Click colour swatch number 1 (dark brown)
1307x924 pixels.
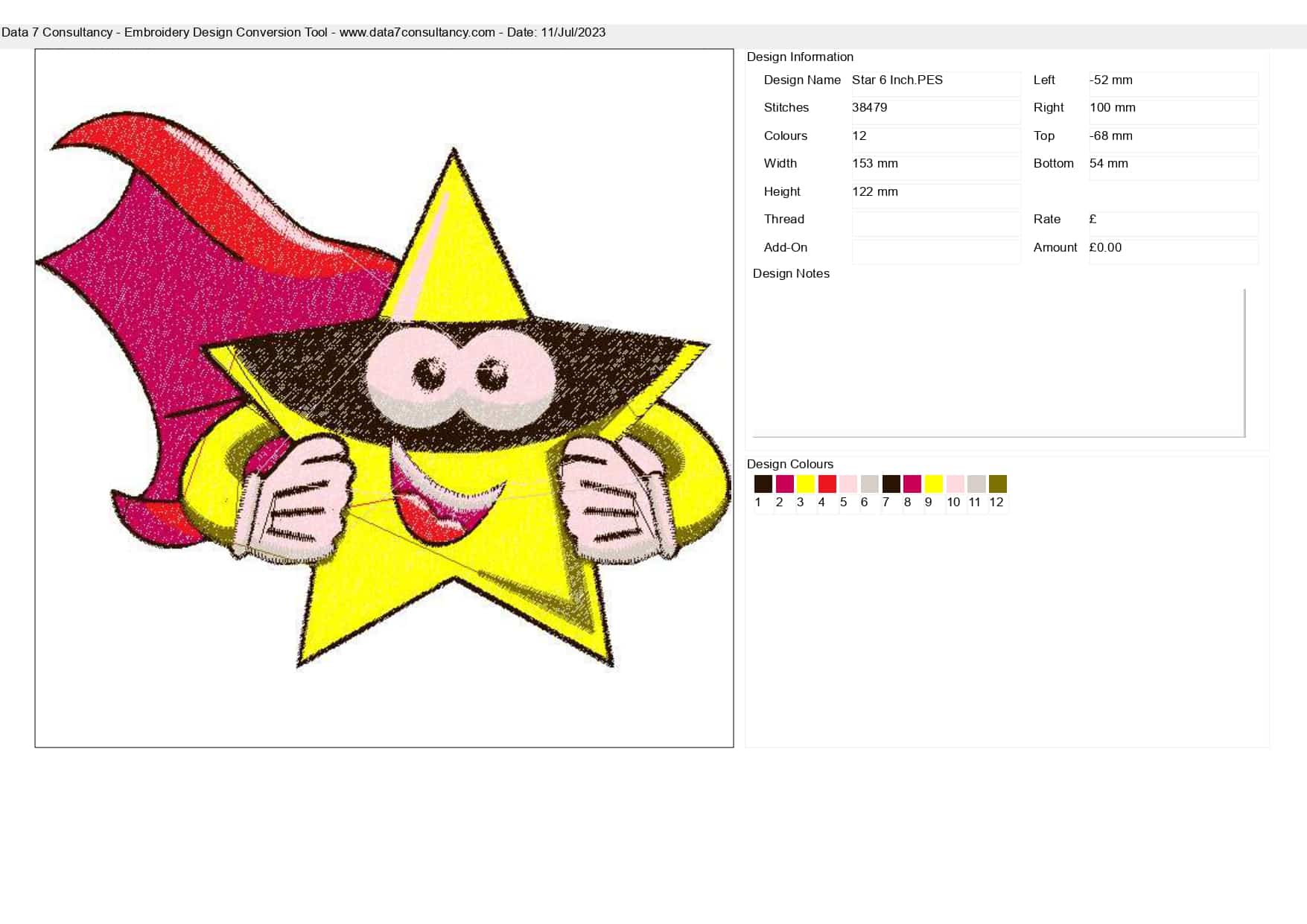click(763, 484)
